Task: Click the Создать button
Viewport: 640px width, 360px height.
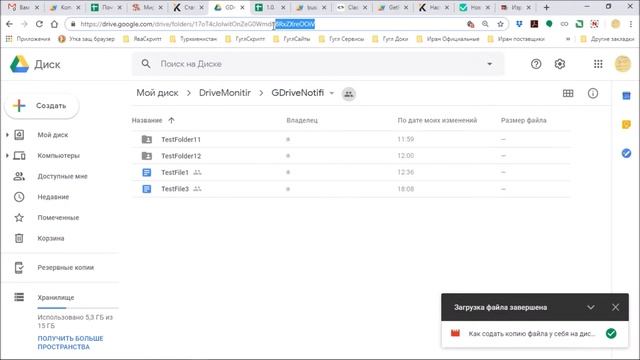Action: click(42, 106)
